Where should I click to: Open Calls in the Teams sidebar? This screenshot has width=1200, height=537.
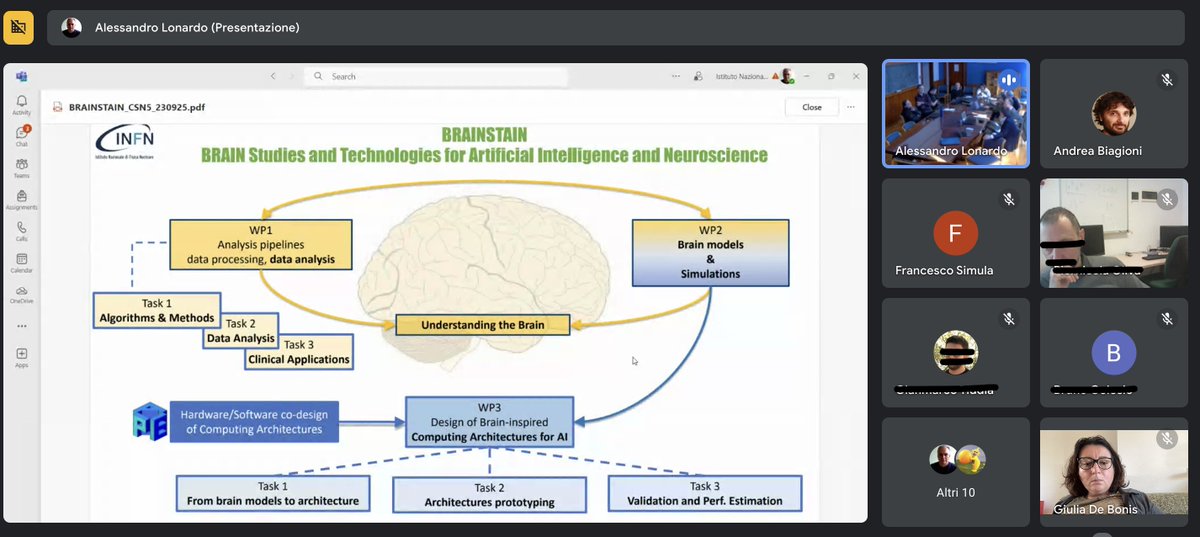[22, 232]
